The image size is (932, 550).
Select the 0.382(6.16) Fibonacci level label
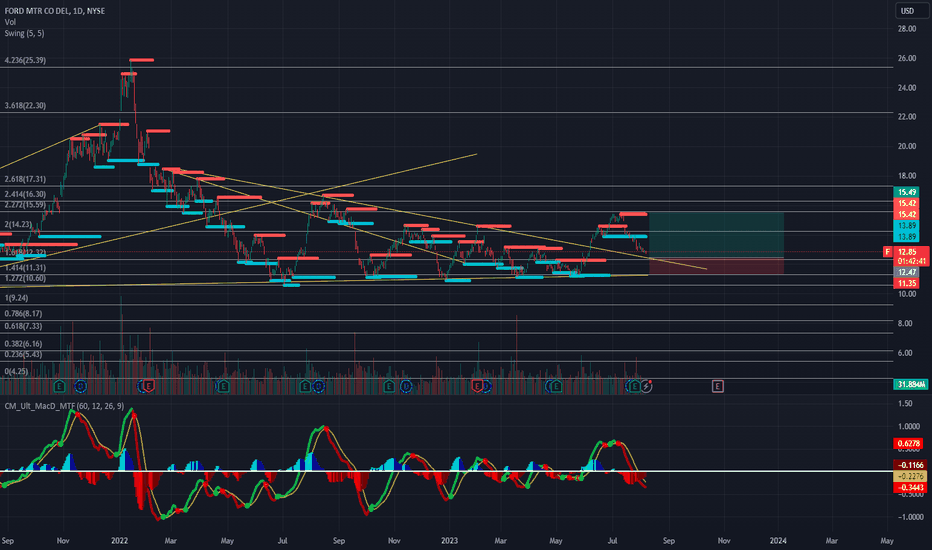pyautogui.click(x=23, y=344)
